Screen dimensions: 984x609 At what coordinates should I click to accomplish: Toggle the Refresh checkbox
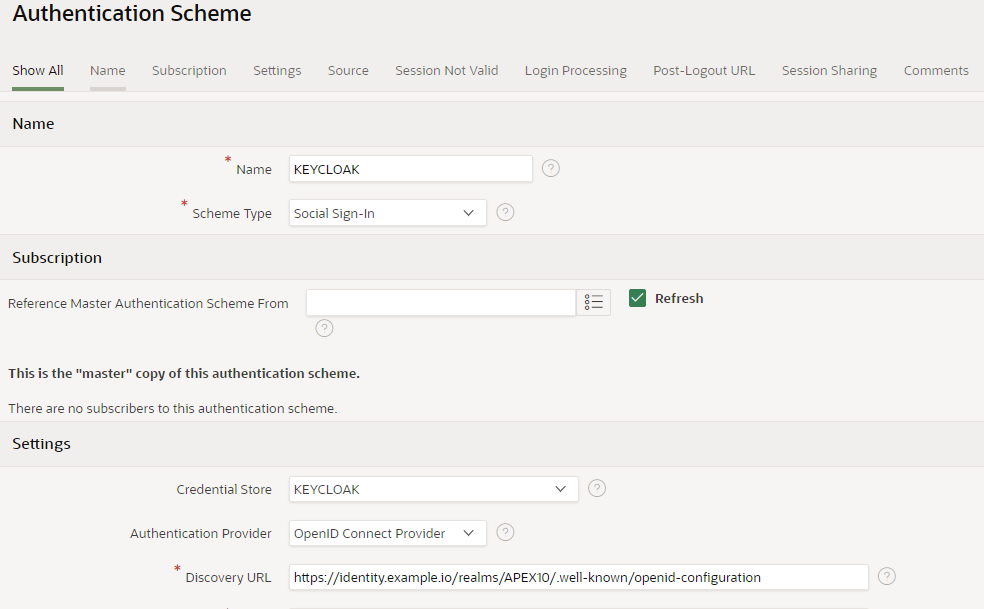[637, 298]
